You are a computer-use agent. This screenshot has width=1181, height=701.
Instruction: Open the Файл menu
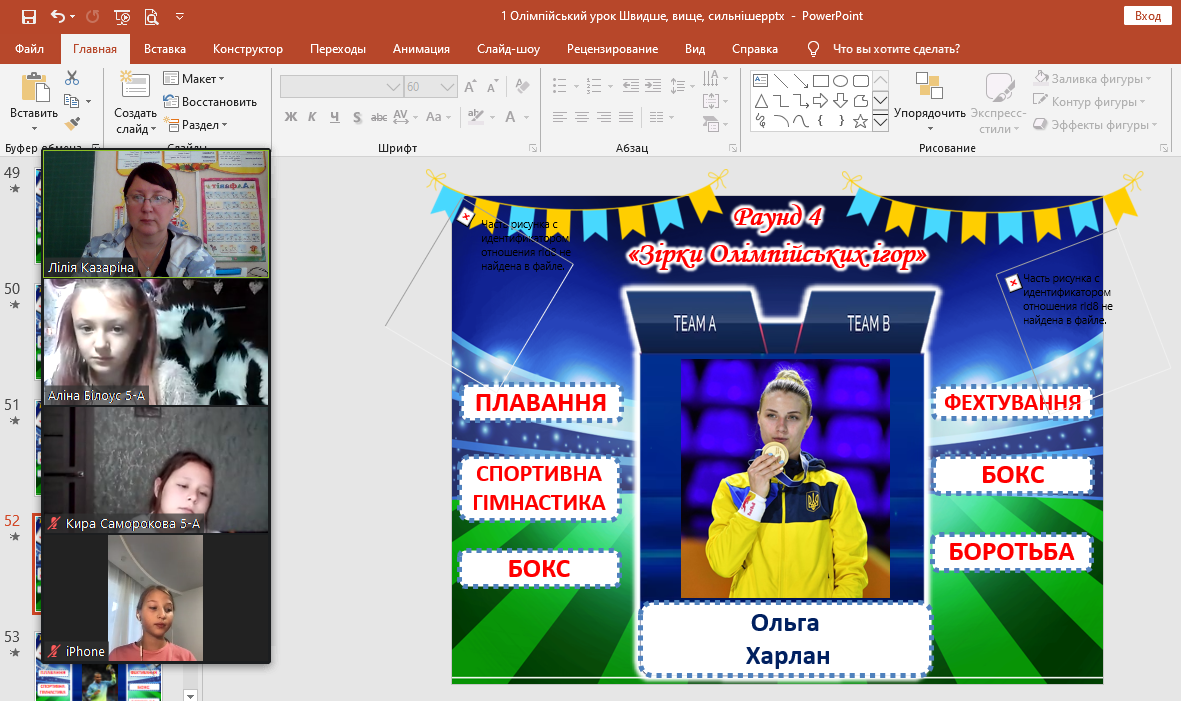click(29, 49)
